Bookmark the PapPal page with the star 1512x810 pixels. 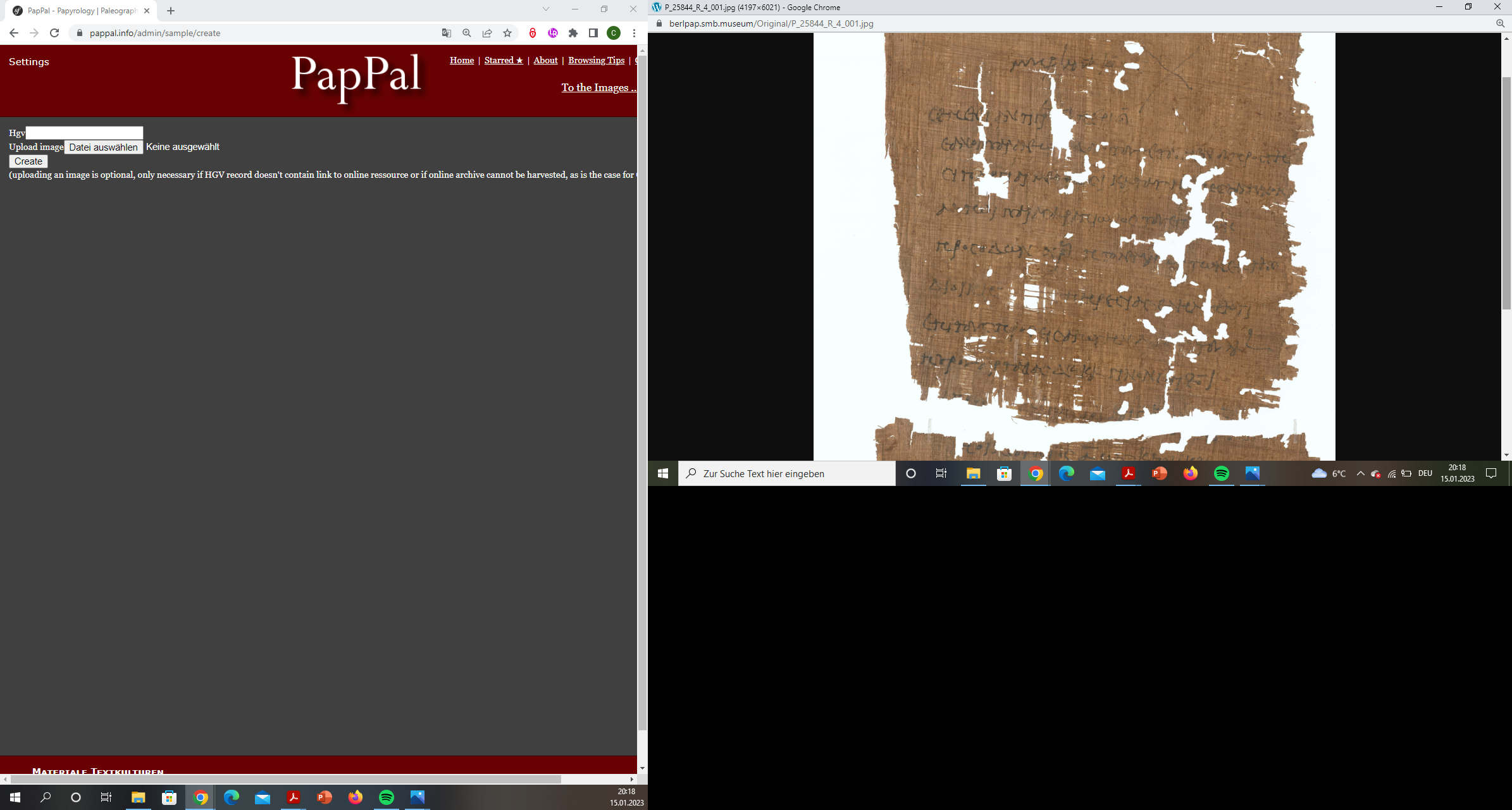click(507, 33)
